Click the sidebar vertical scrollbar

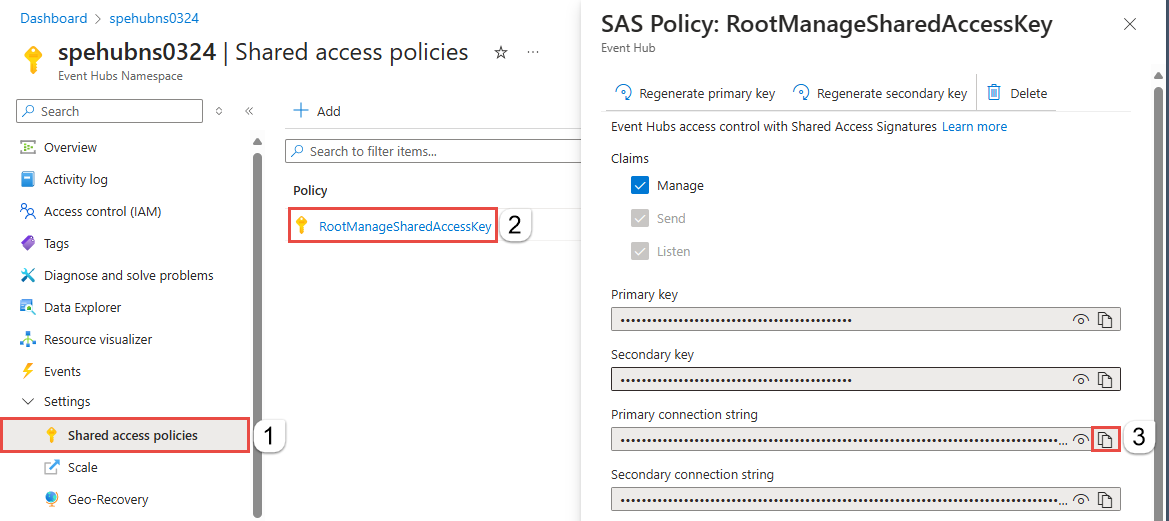click(x=257, y=334)
